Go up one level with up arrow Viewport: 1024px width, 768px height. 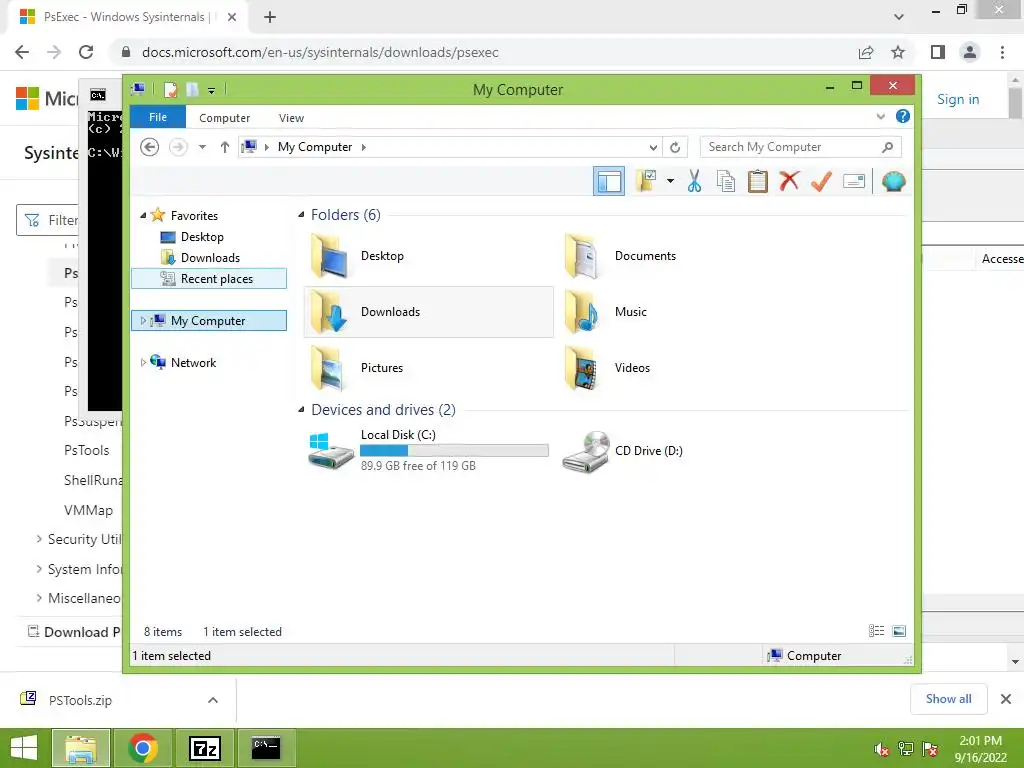225,147
